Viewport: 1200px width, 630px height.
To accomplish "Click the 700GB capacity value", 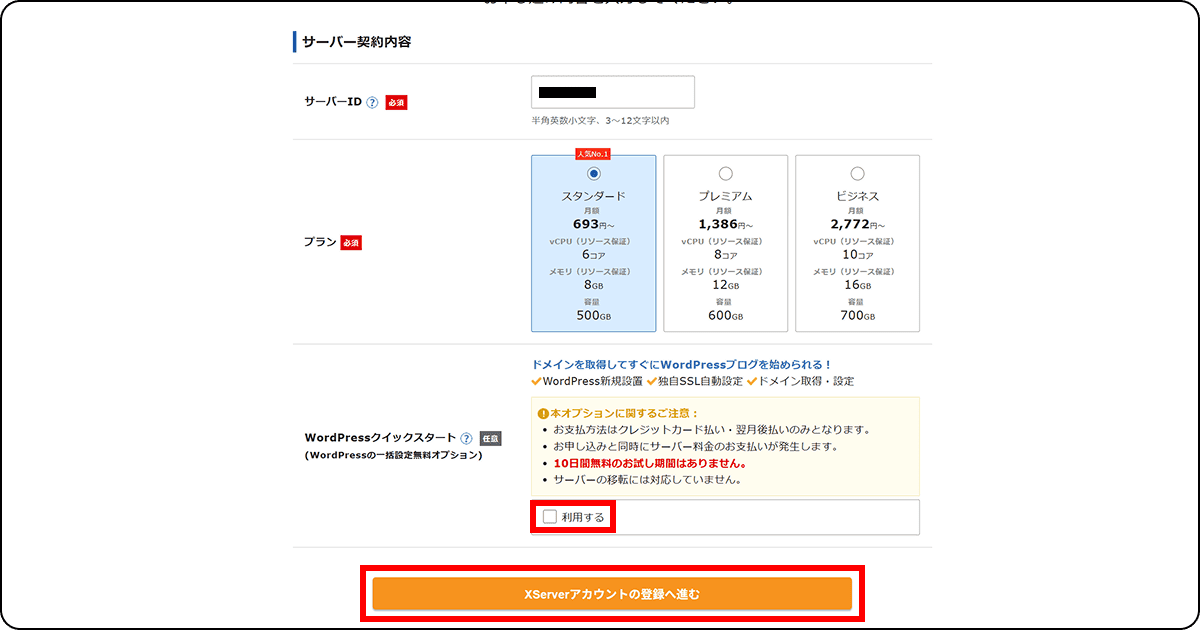I will coord(857,315).
